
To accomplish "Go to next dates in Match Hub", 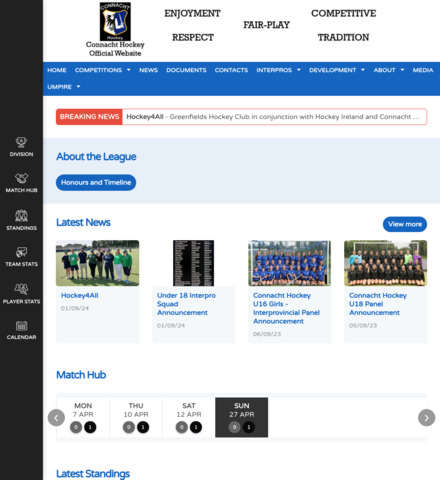I will click(x=426, y=418).
